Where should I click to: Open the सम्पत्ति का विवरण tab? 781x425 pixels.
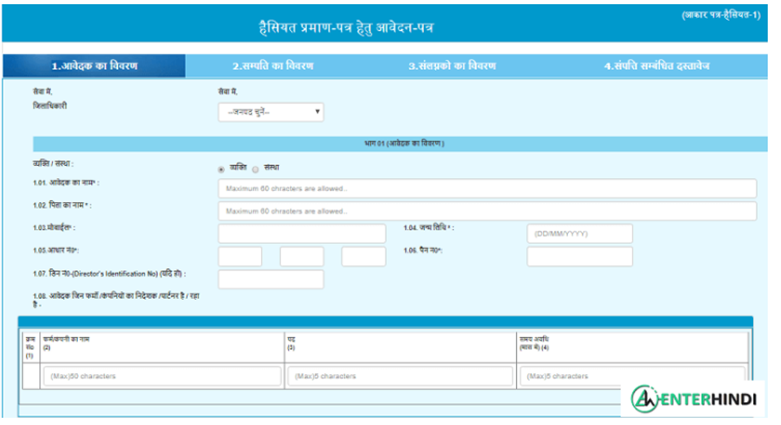pos(273,66)
